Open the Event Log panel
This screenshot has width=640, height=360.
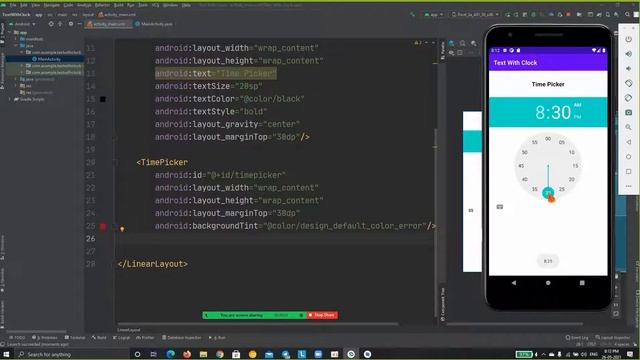point(577,338)
